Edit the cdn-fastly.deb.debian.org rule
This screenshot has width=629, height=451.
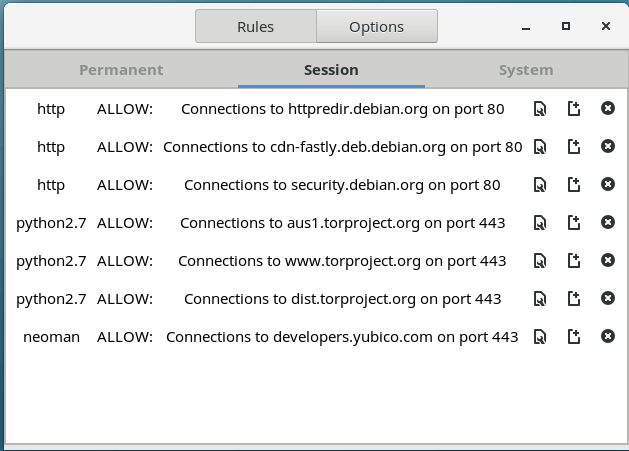coord(540,147)
